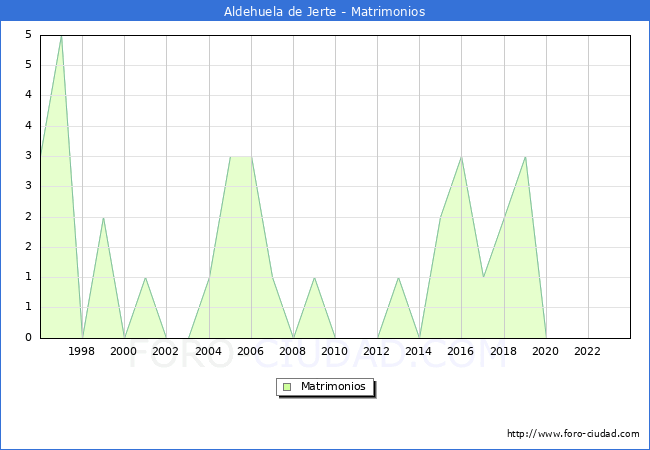The width and height of the screenshot is (650, 450).
Task: Click the 2006 x-axis label
Action: pos(250,351)
